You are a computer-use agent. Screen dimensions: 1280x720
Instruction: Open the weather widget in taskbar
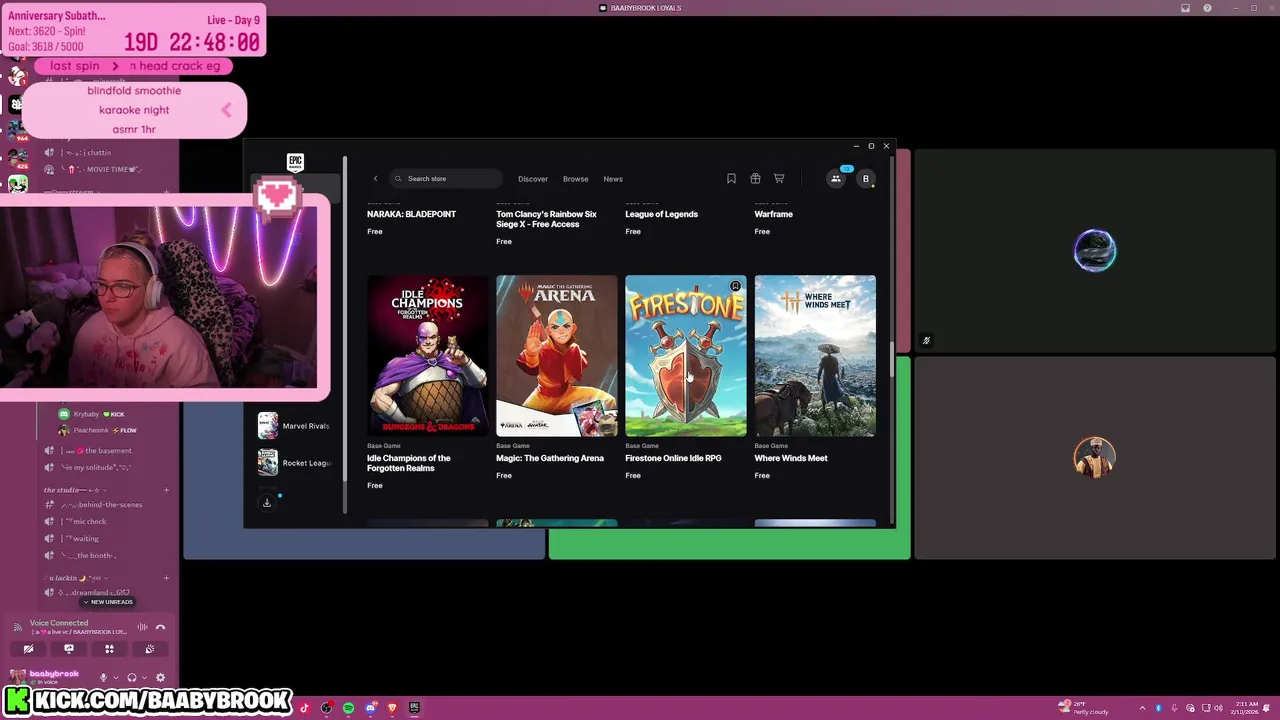tap(1083, 708)
